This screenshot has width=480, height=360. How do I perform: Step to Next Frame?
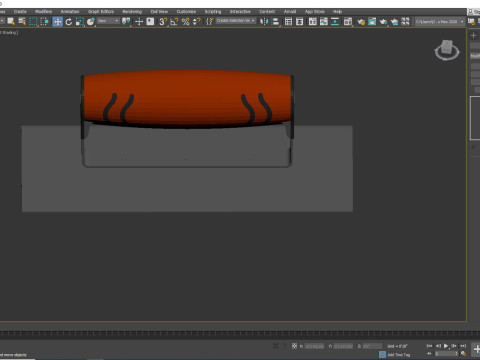click(454, 346)
